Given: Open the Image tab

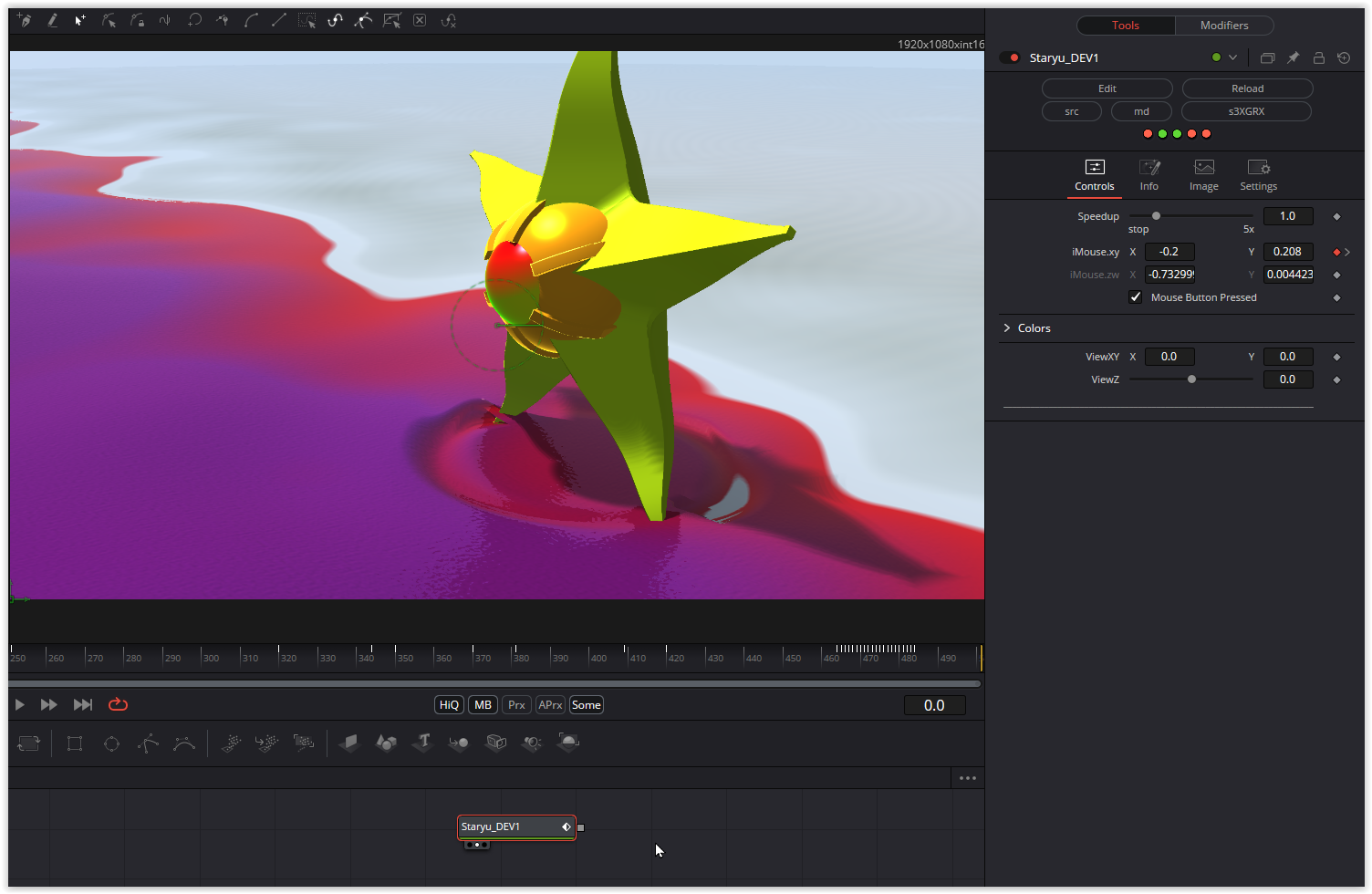Looking at the screenshot, I should click(x=1204, y=175).
